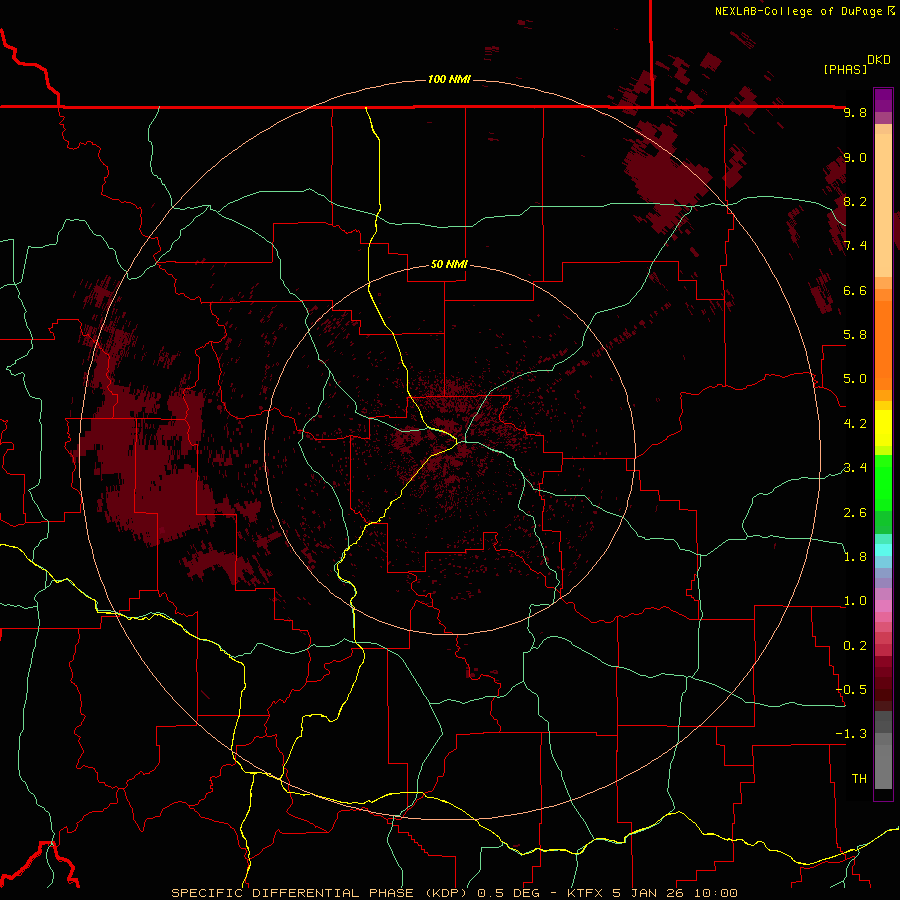Click the 5.8 scale value

click(855, 335)
